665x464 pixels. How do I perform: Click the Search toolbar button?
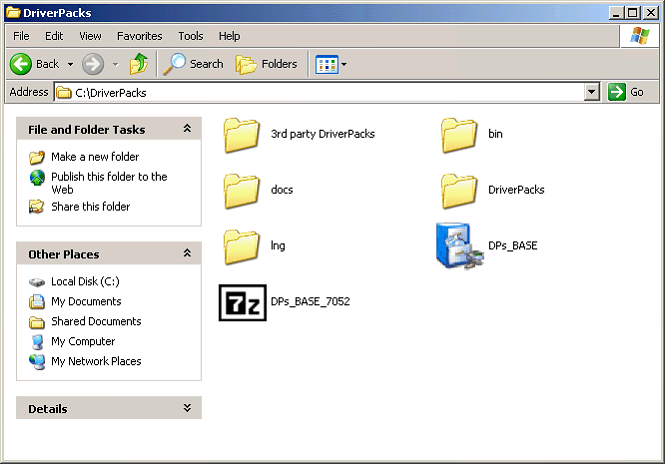(194, 64)
